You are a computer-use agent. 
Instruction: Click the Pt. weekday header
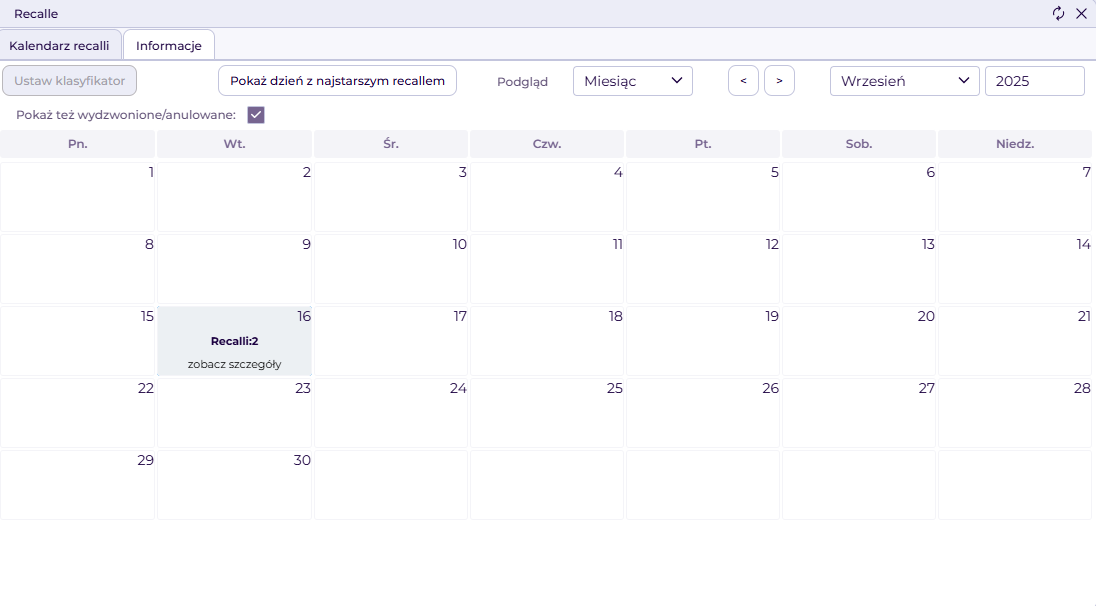click(x=703, y=144)
